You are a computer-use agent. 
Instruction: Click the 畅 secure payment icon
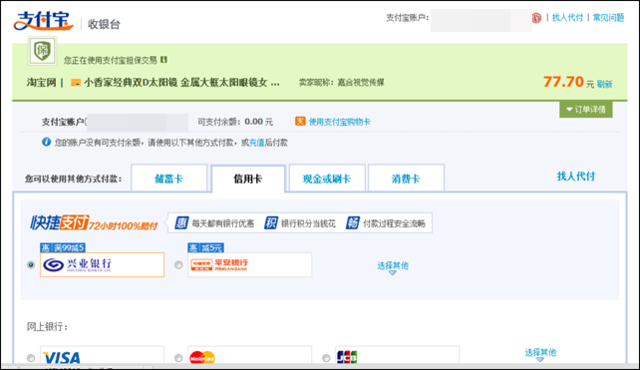[352, 223]
